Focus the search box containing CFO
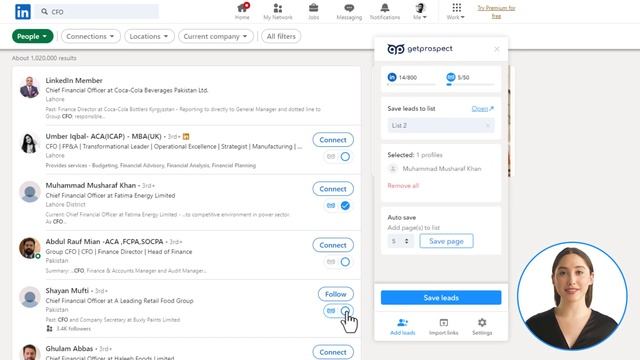 [x=96, y=12]
